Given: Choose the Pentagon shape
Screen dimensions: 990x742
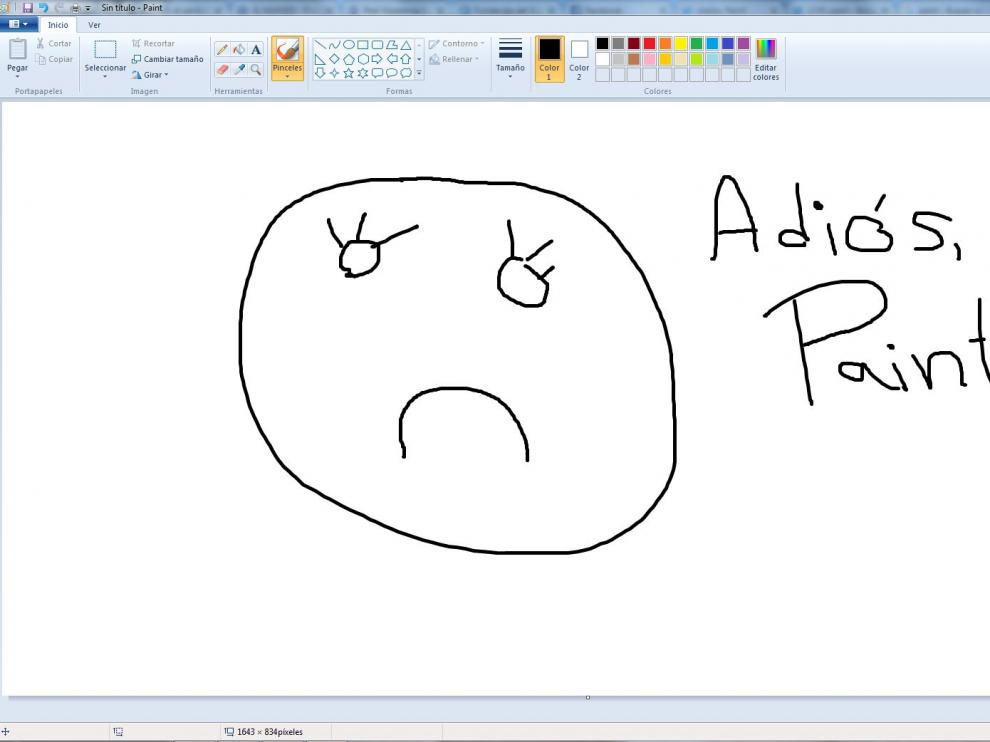Looking at the screenshot, I should (349, 59).
